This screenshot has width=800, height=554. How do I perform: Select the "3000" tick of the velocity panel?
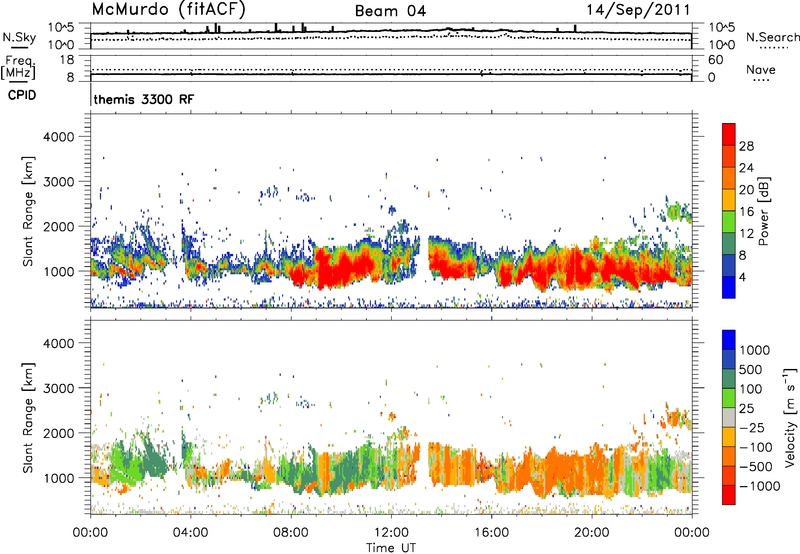click(58, 388)
